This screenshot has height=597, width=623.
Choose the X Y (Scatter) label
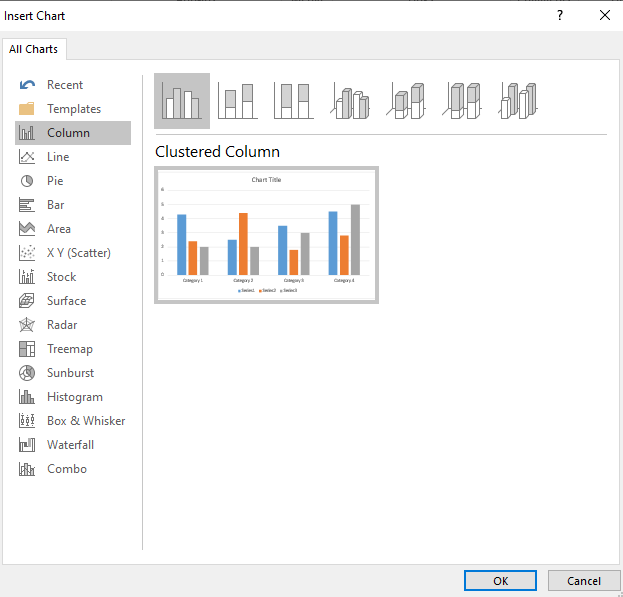coord(79,253)
